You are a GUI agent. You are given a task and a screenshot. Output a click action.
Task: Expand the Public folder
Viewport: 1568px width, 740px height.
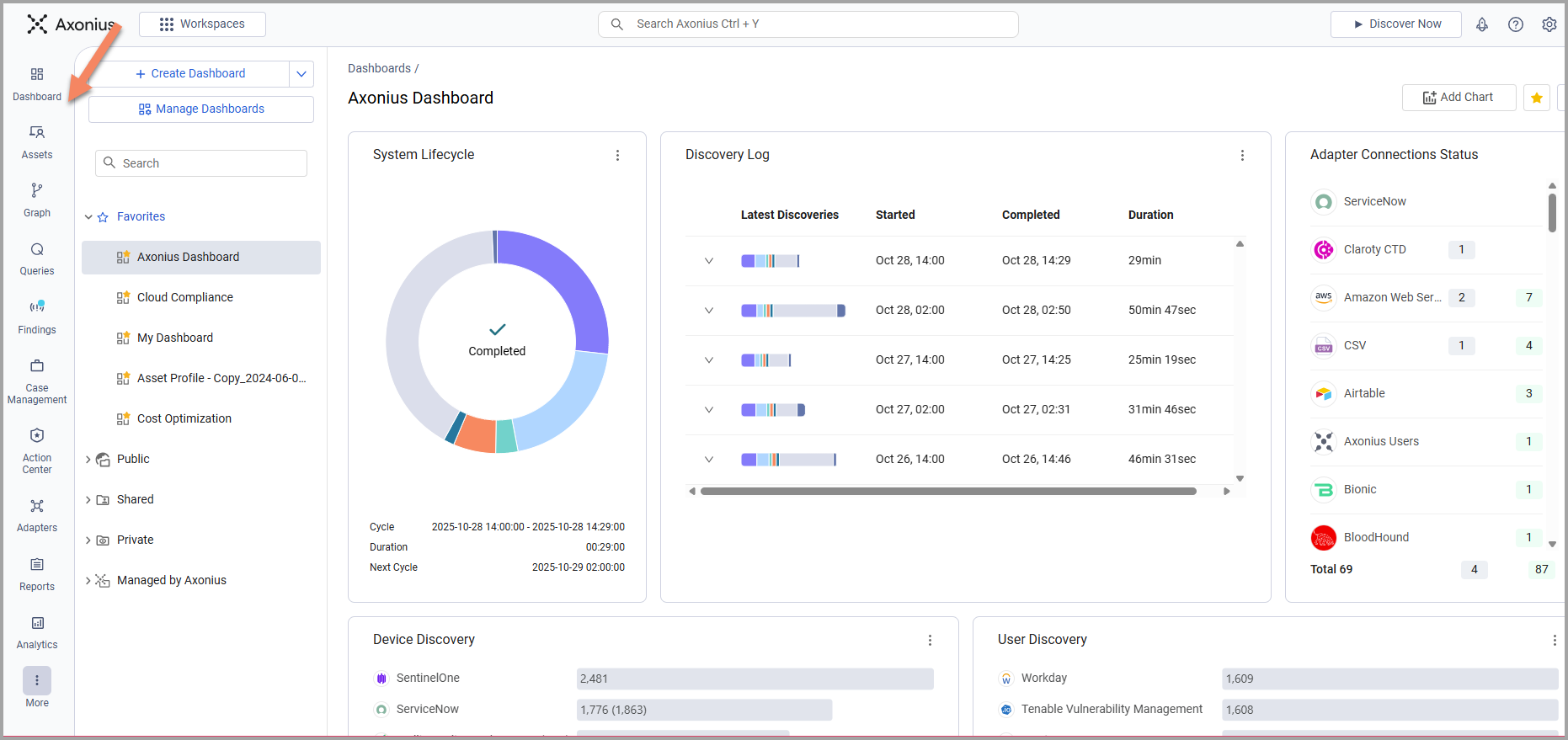point(88,460)
